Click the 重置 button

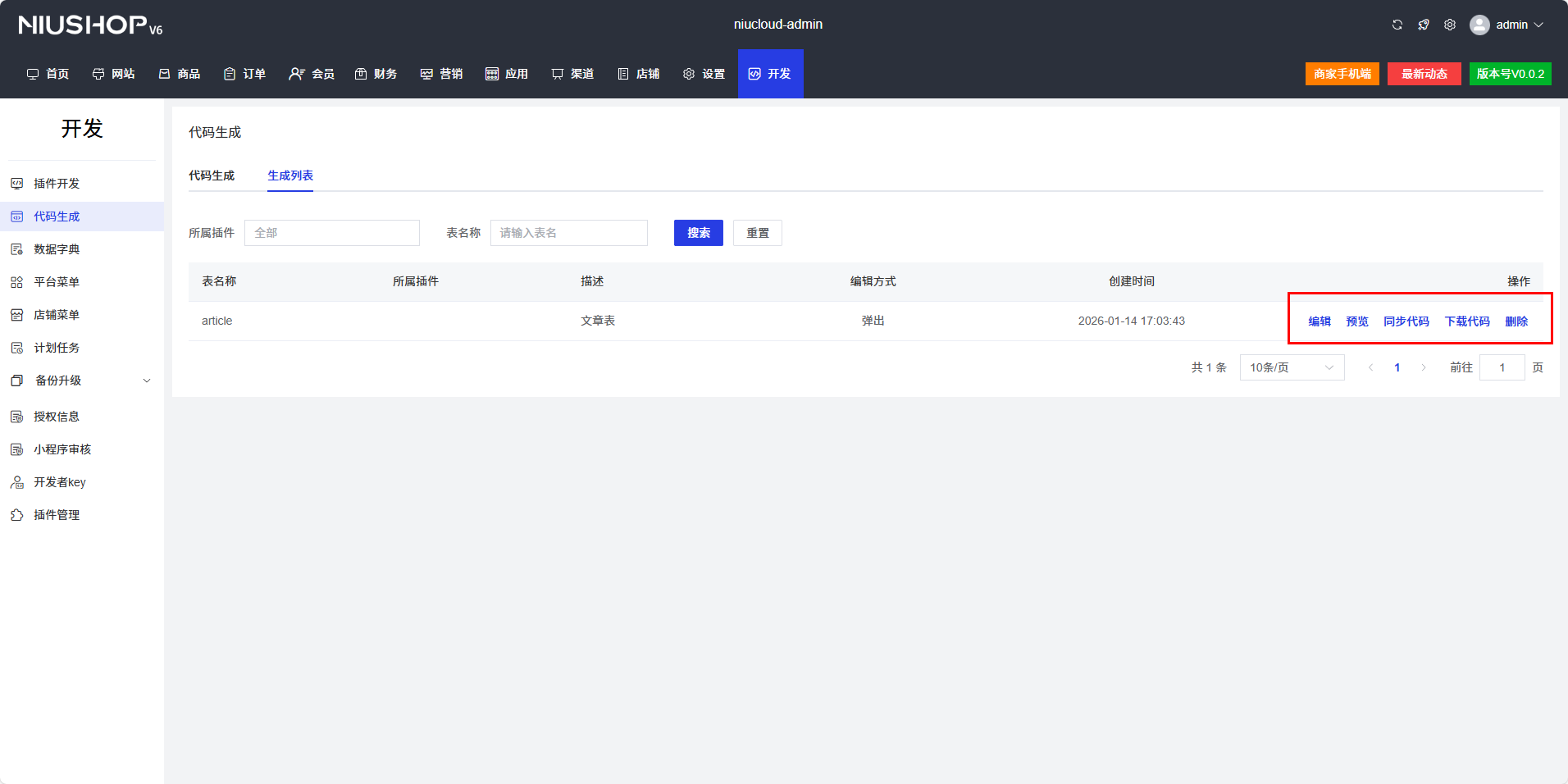pyautogui.click(x=757, y=233)
